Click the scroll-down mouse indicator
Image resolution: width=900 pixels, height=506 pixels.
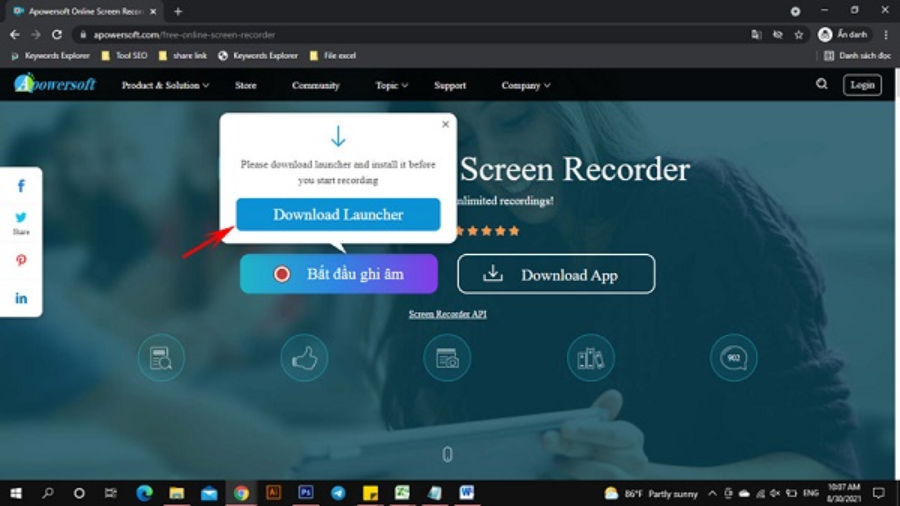(448, 454)
